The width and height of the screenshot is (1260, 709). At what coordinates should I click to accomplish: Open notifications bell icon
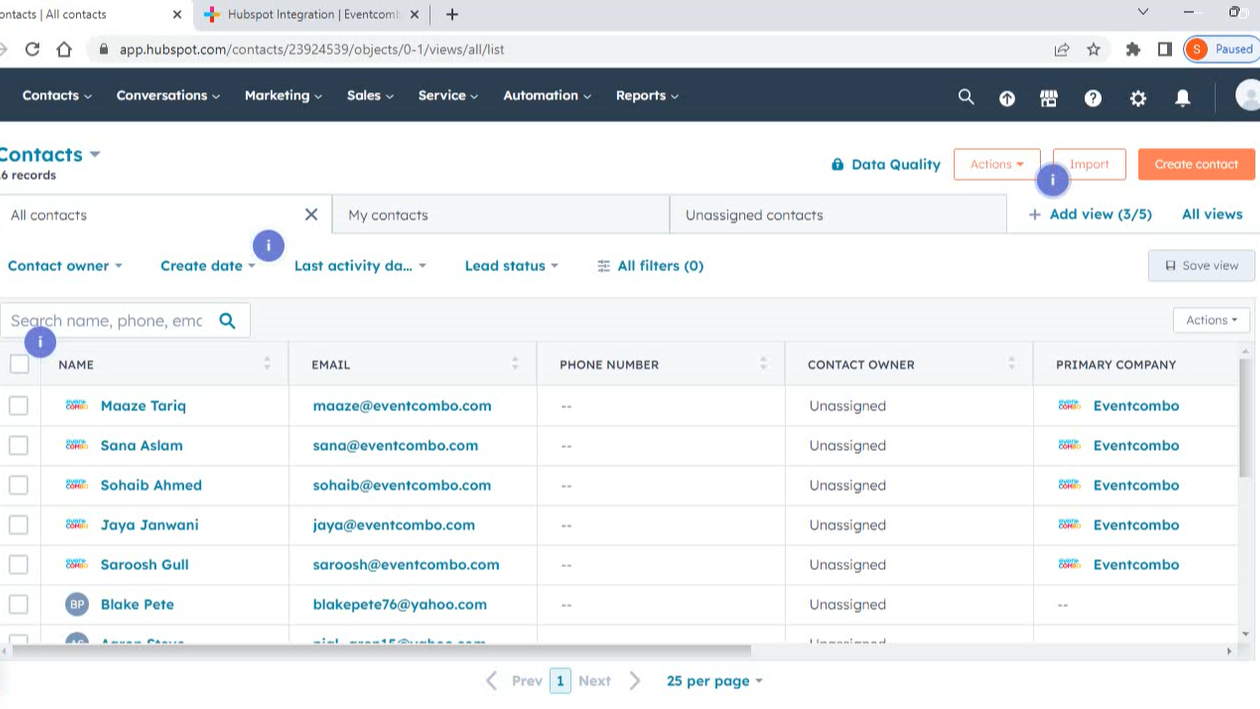tap(1182, 98)
